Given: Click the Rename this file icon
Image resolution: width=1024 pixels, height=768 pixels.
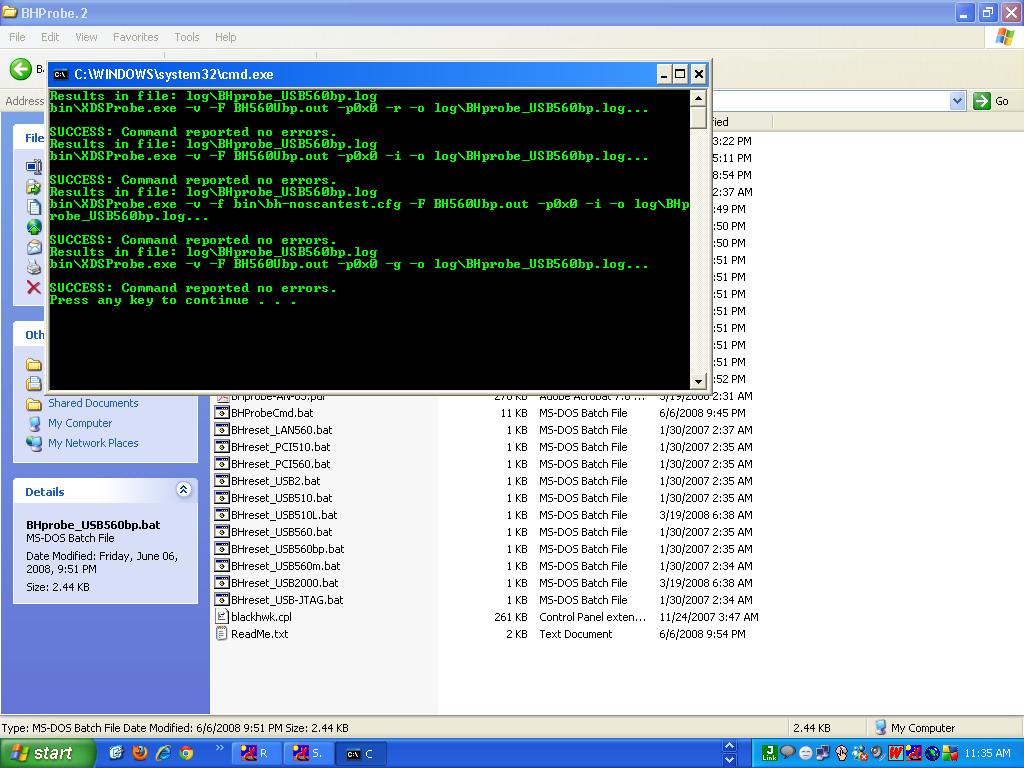Looking at the screenshot, I should [33, 167].
